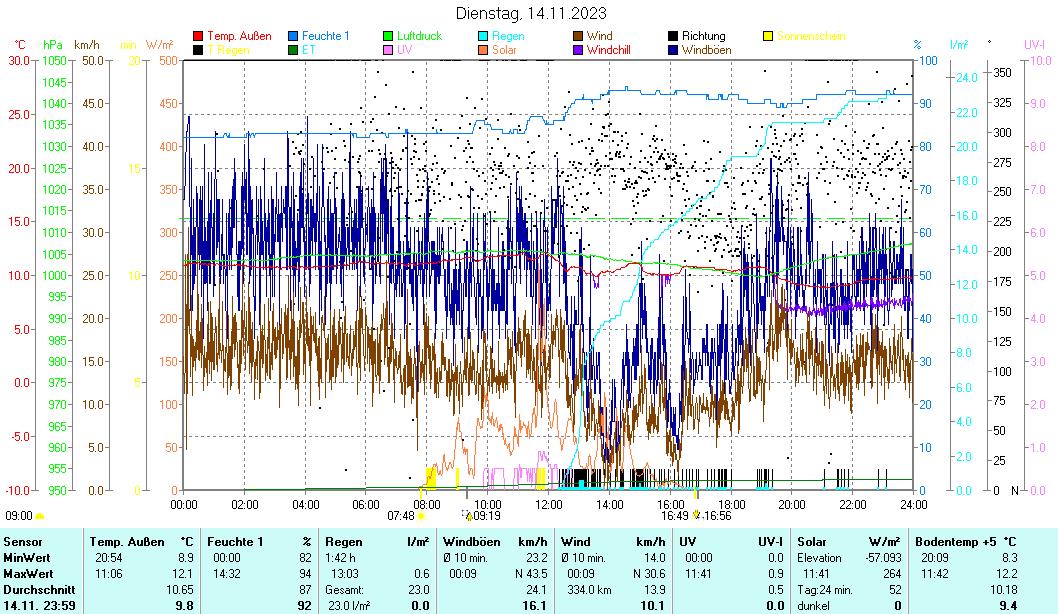This screenshot has width=1058, height=614.
Task: Click the 16:49 sunset time marker
Action: (673, 516)
